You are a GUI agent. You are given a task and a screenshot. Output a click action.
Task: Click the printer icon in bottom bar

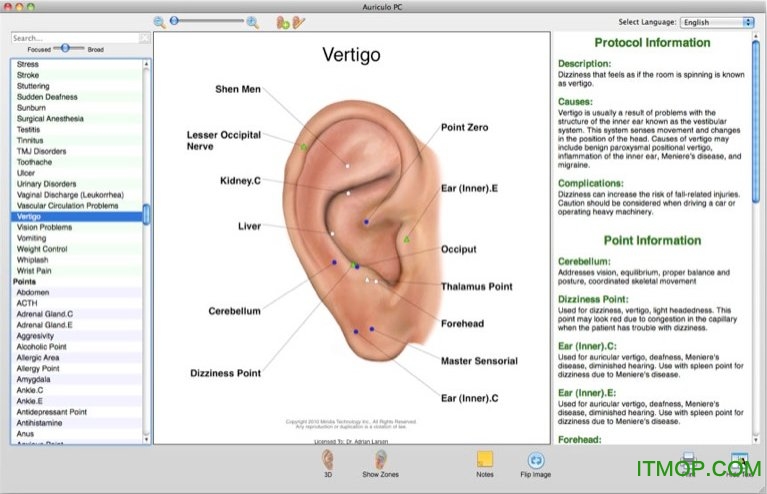pos(688,462)
